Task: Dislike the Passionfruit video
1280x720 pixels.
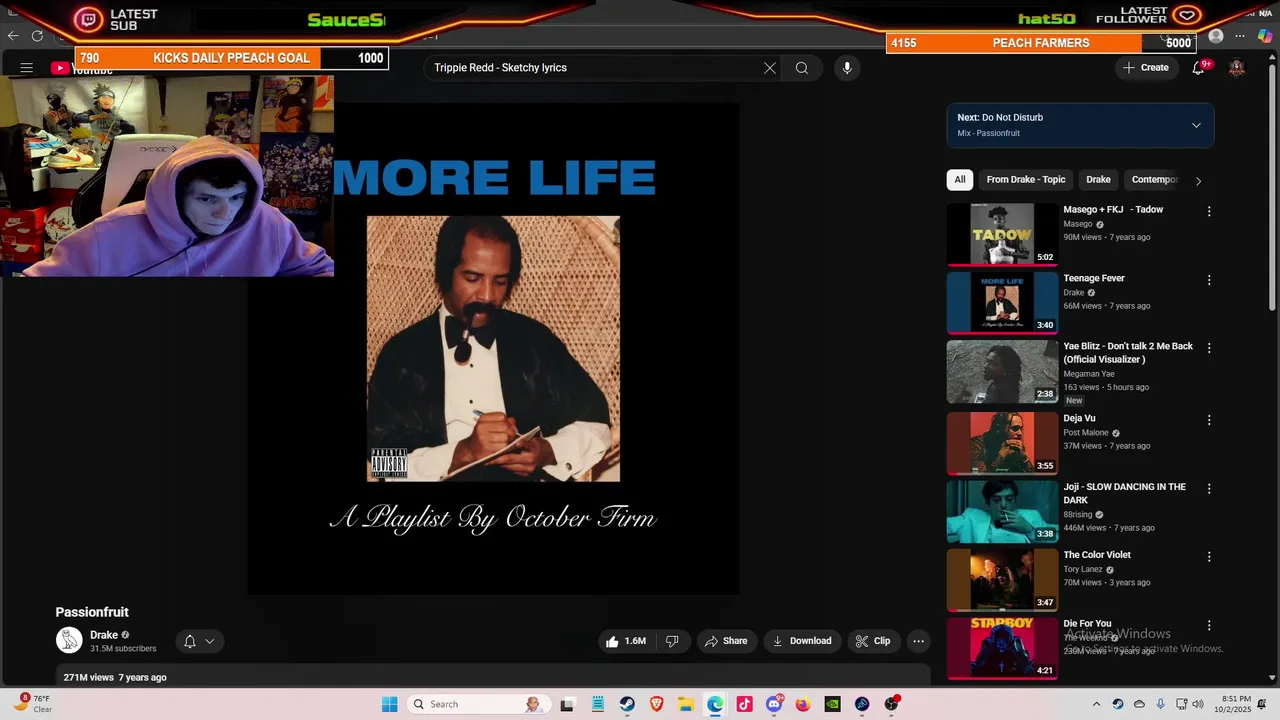Action: click(x=672, y=641)
